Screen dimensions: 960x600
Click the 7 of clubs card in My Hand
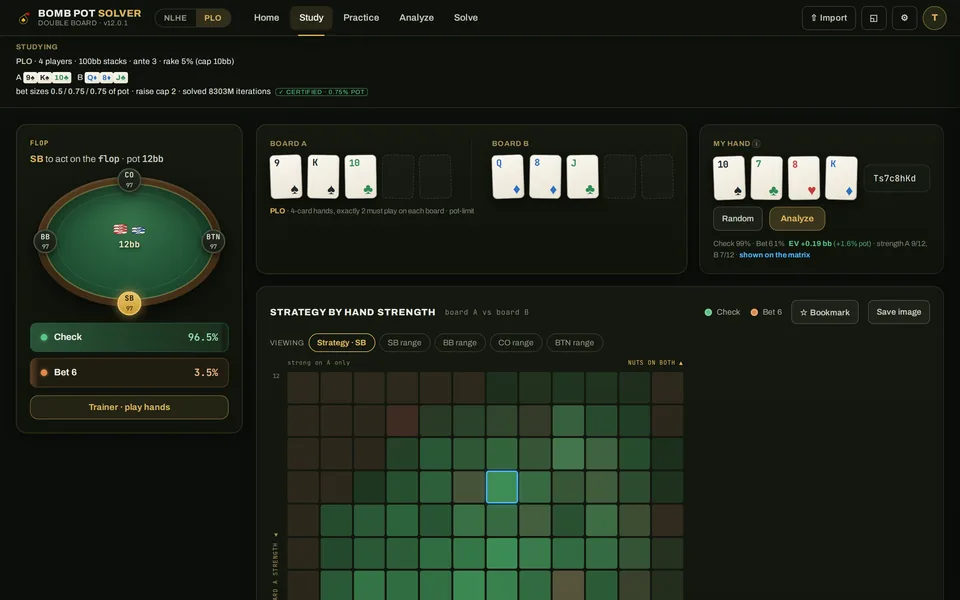pyautogui.click(x=767, y=178)
